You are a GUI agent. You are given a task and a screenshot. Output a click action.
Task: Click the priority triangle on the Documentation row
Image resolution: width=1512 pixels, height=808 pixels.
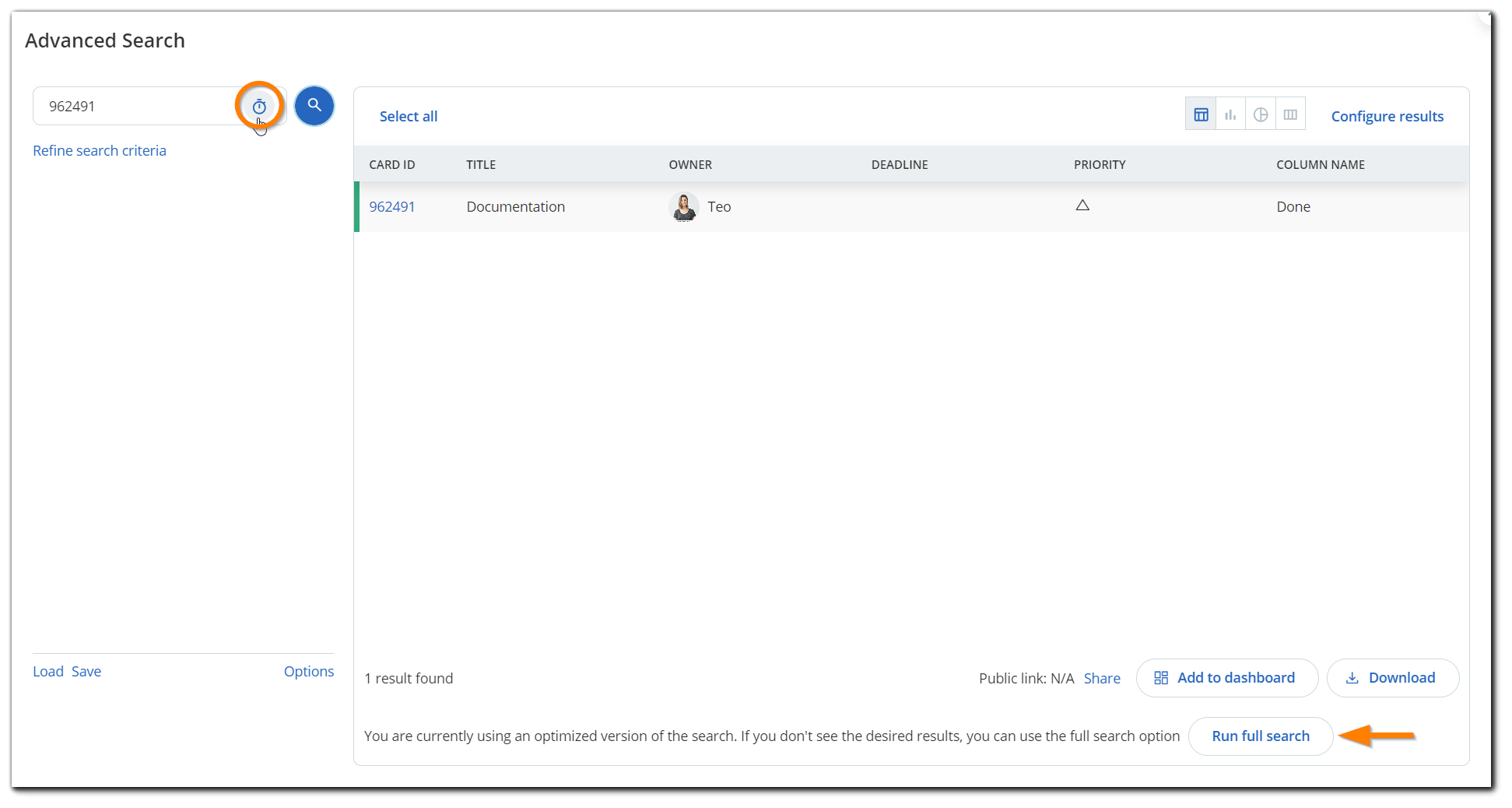[1082, 205]
